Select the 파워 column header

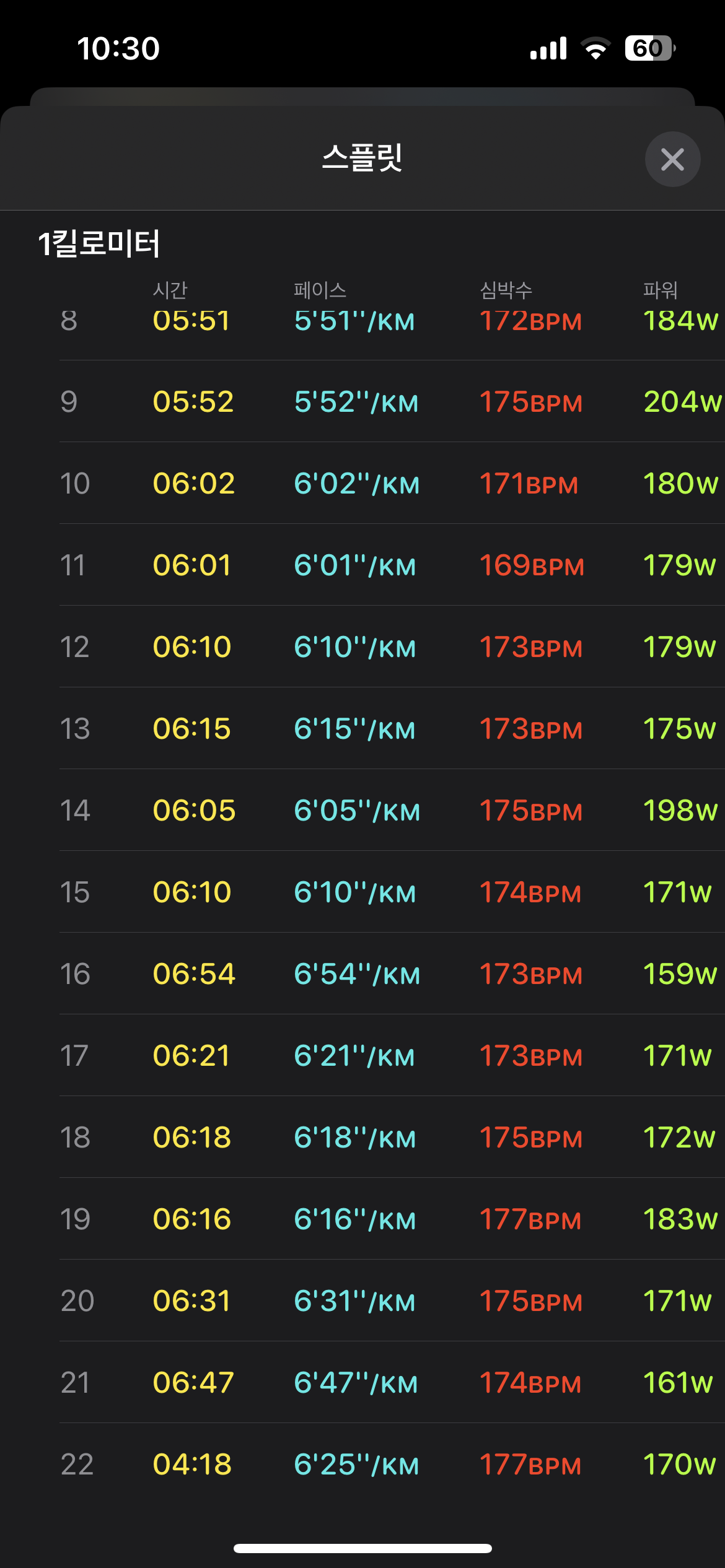click(660, 290)
